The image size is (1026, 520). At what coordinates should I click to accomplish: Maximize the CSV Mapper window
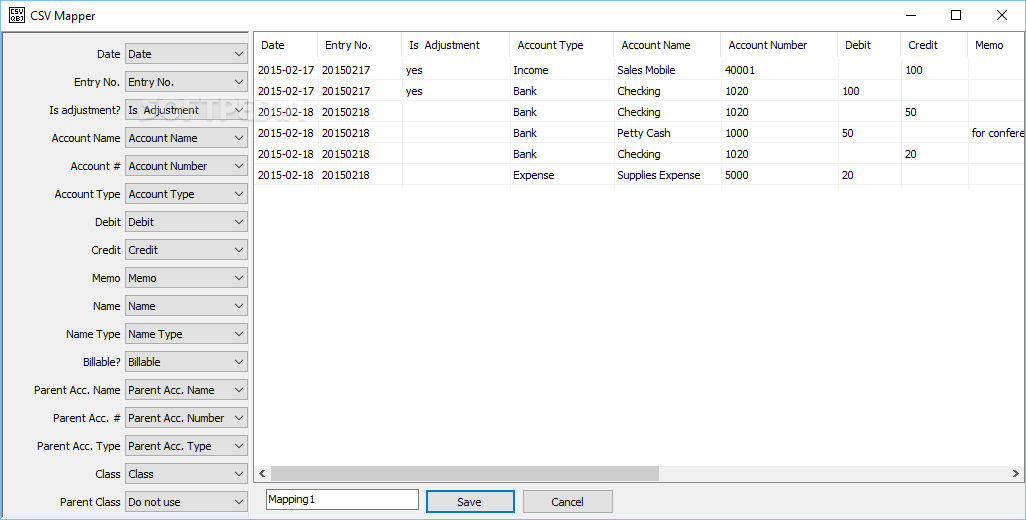[956, 15]
